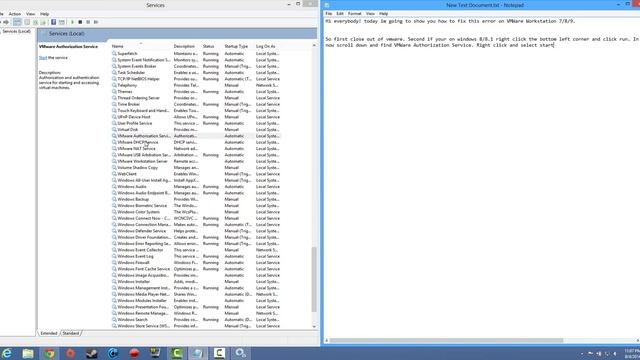The height and width of the screenshot is (360, 640).
Task: Click the Services list scroll down arrow
Action: point(314,327)
